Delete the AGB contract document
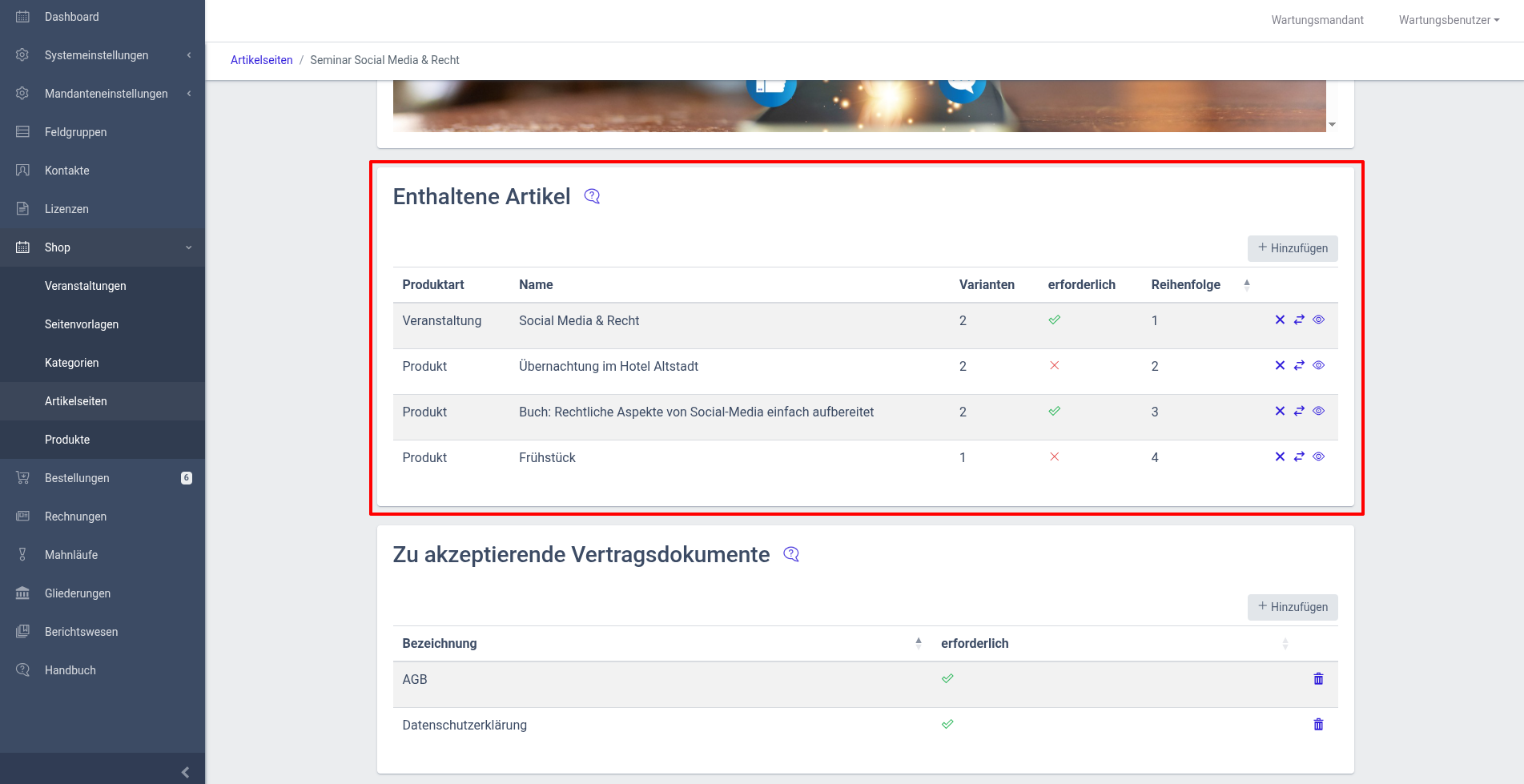 click(x=1318, y=679)
